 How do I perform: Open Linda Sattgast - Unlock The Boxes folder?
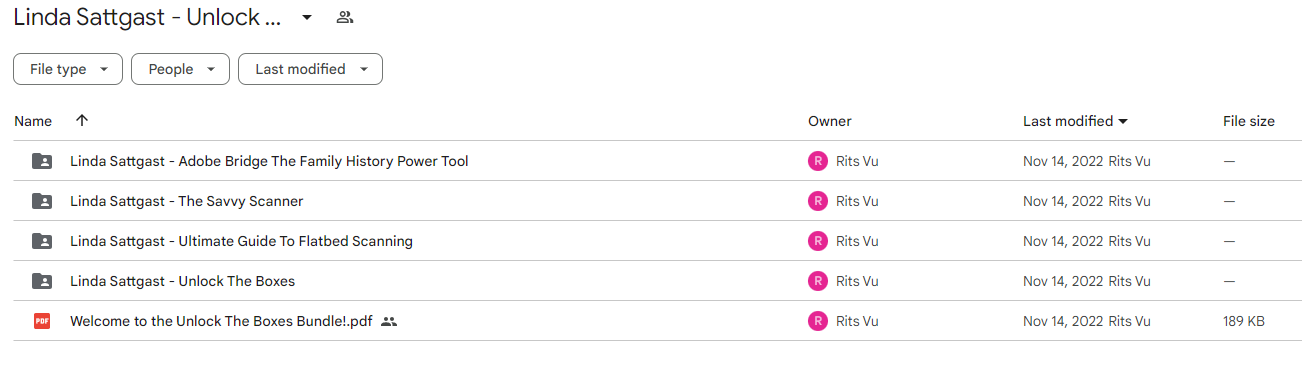[182, 281]
